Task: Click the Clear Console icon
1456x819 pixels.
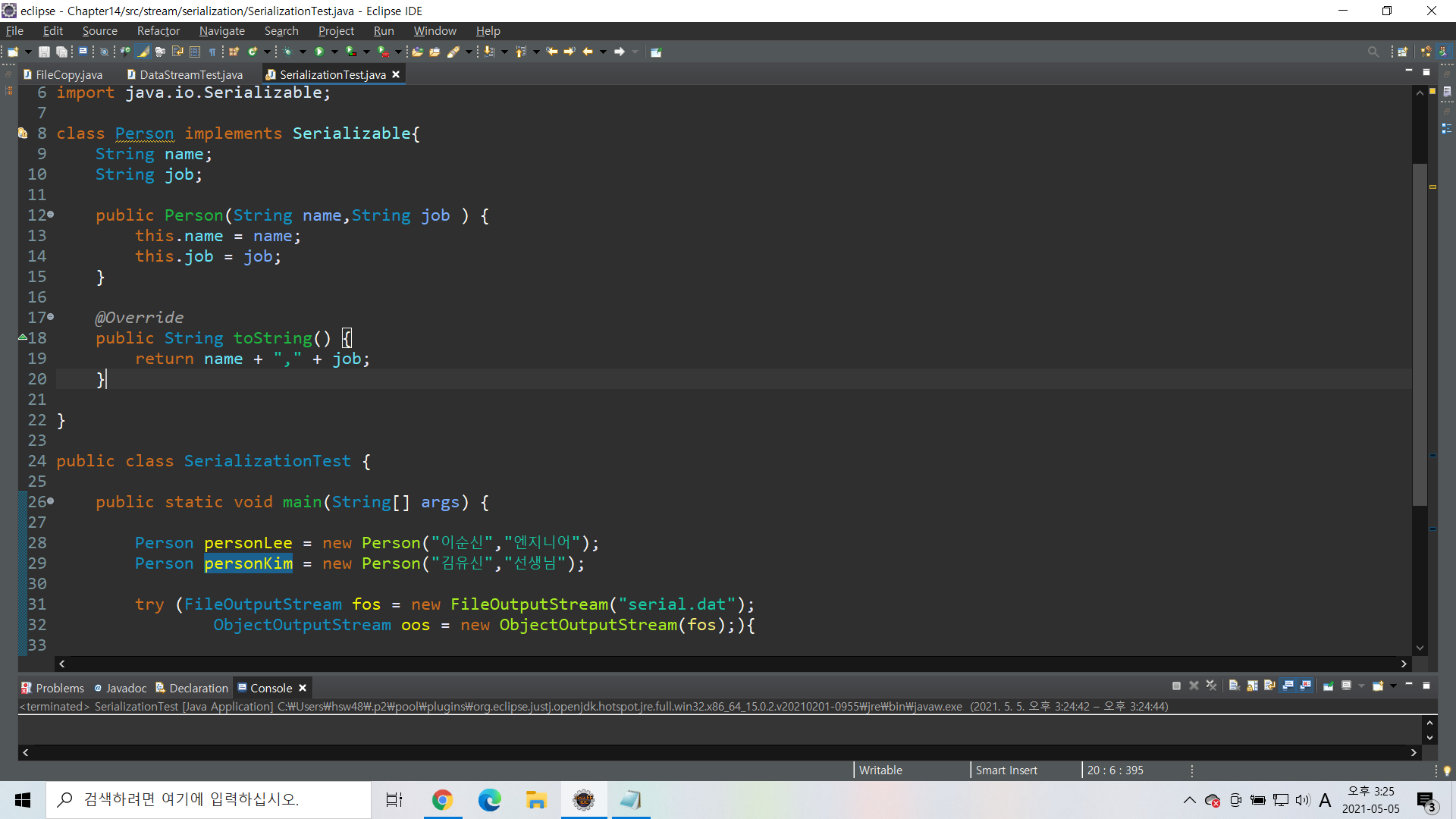Action: point(1234,686)
